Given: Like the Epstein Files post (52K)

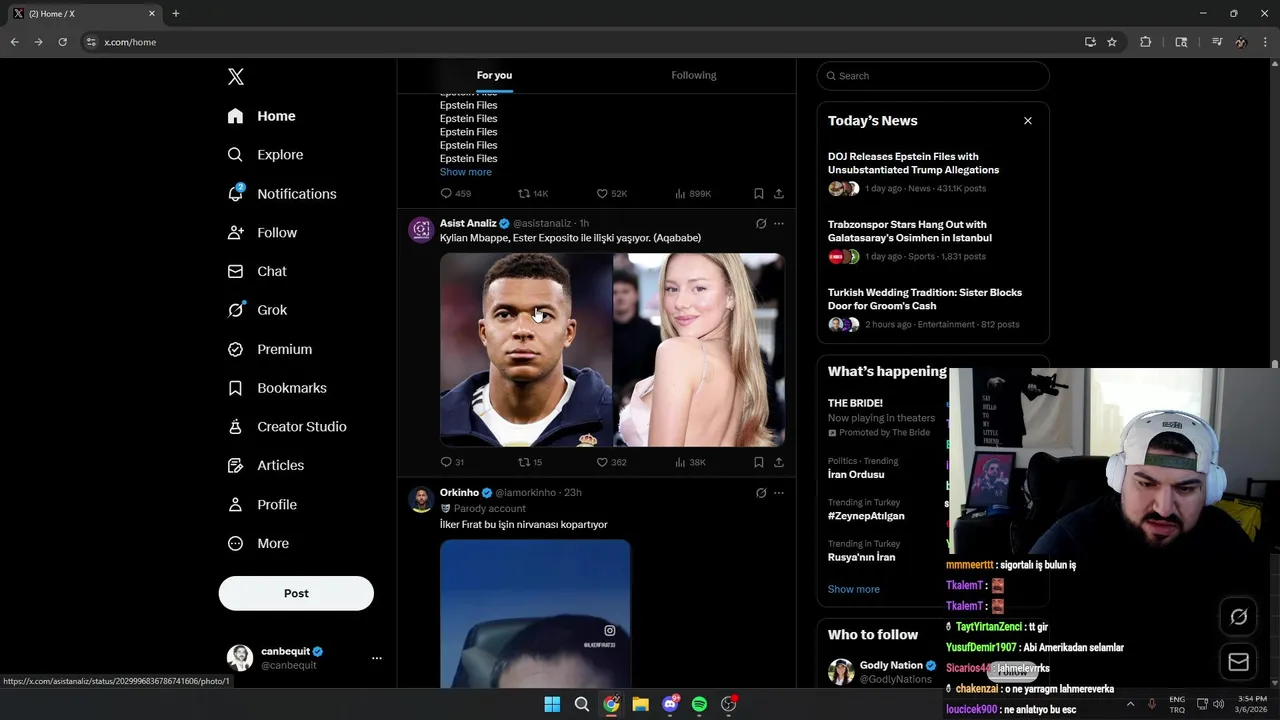Looking at the screenshot, I should tap(611, 194).
